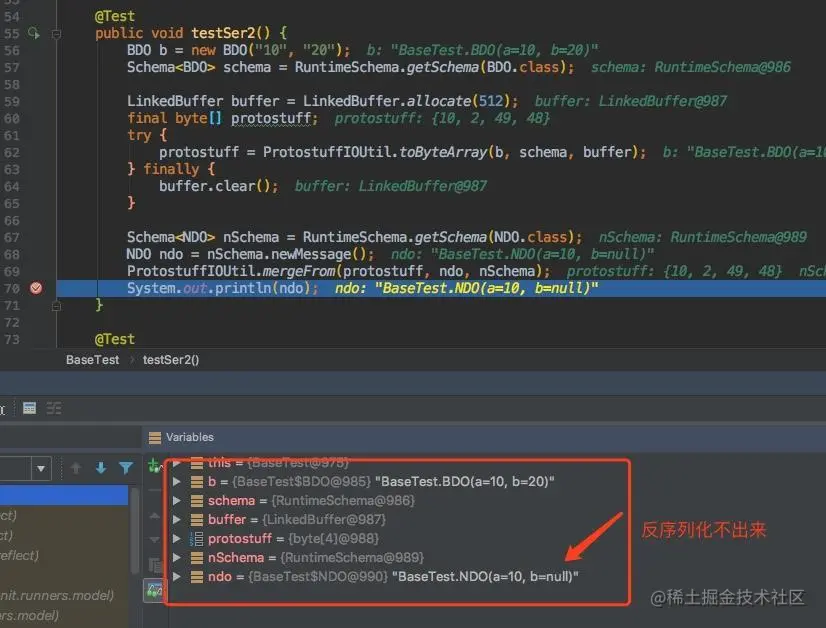The width and height of the screenshot is (826, 628).
Task: Go to next frame with the blue down arrow
Action: click(x=101, y=468)
